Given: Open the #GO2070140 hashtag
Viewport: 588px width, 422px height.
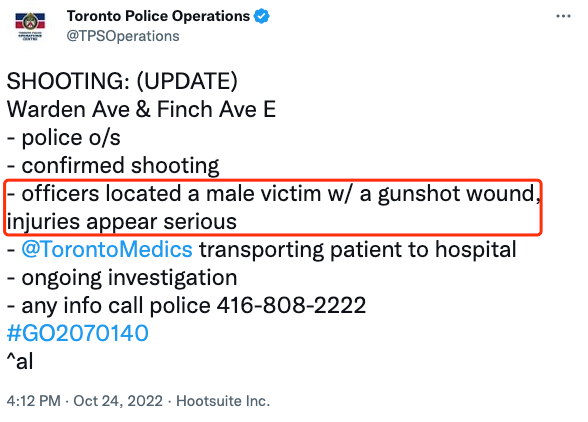Looking at the screenshot, I should (78, 333).
